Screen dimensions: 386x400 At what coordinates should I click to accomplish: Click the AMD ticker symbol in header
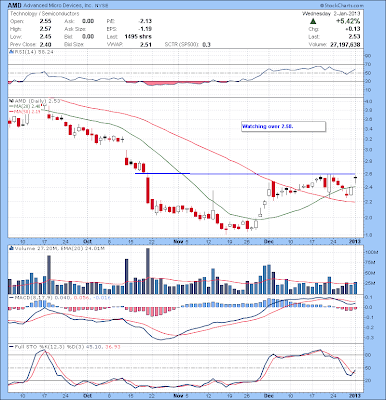(13, 6)
